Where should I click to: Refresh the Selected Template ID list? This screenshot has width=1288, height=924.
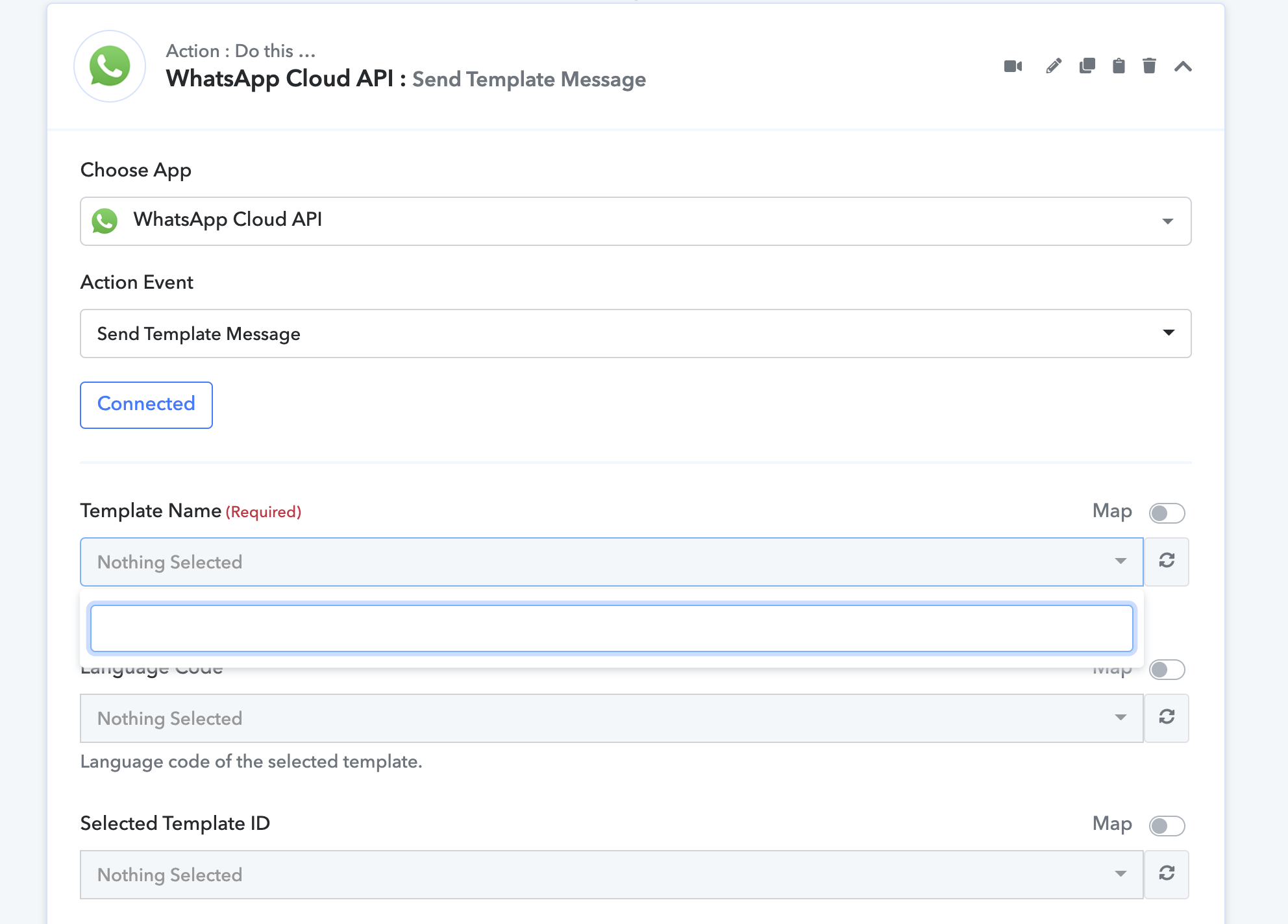click(x=1167, y=875)
